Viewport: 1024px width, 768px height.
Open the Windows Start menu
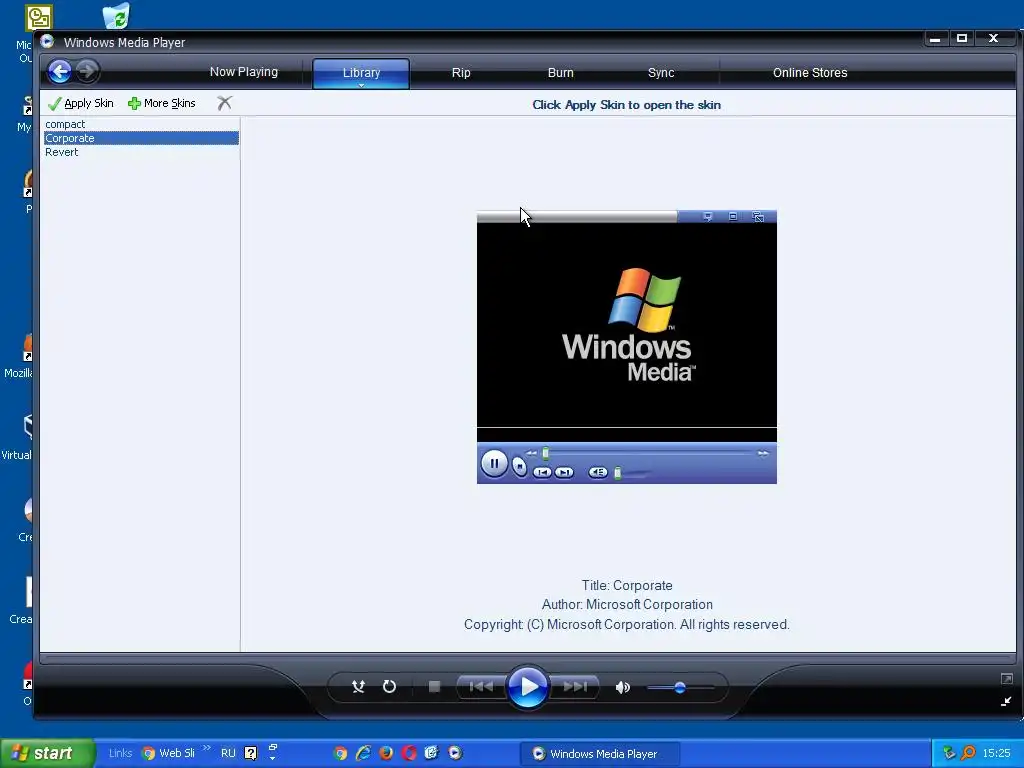[46, 753]
